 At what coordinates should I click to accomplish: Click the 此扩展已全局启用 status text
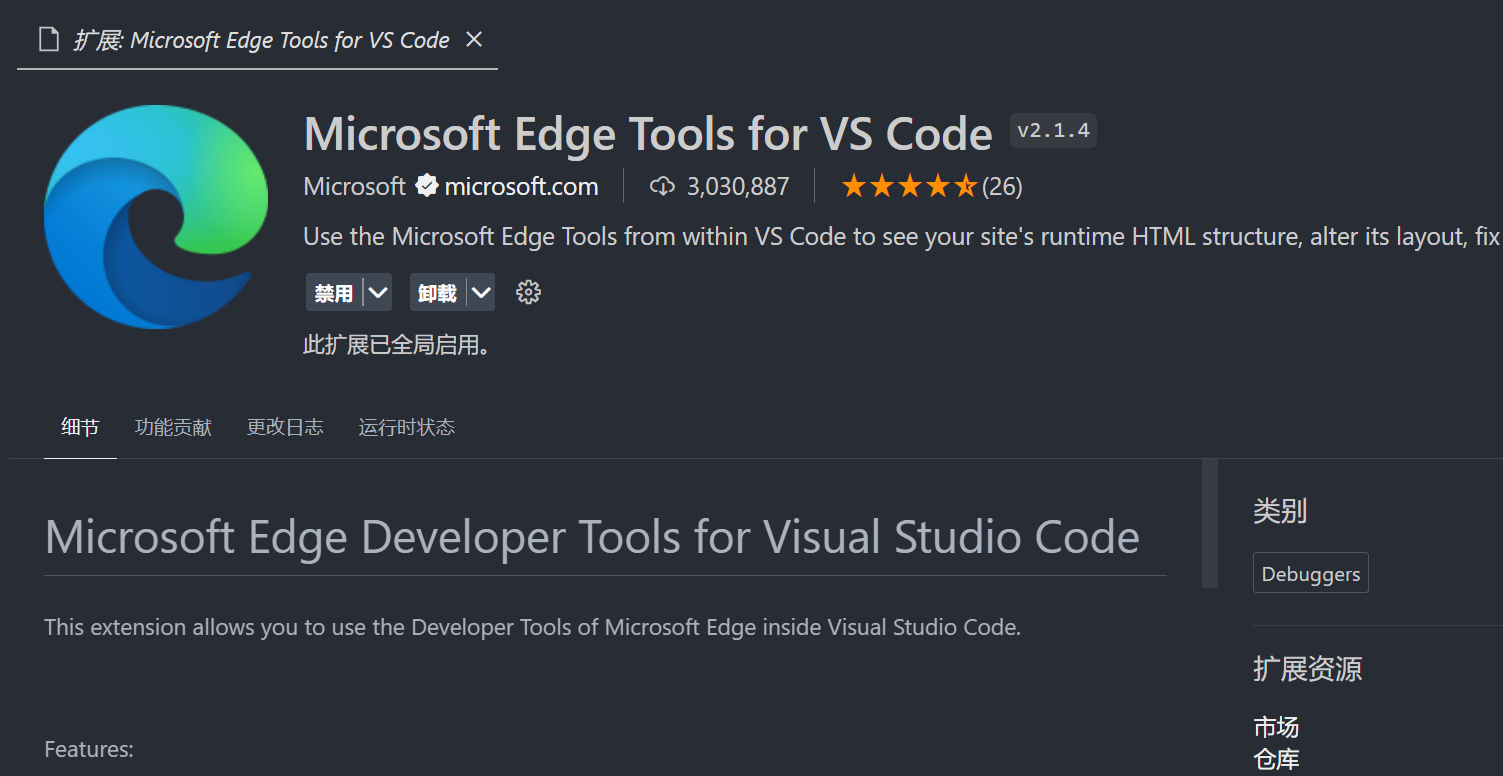[x=396, y=346]
